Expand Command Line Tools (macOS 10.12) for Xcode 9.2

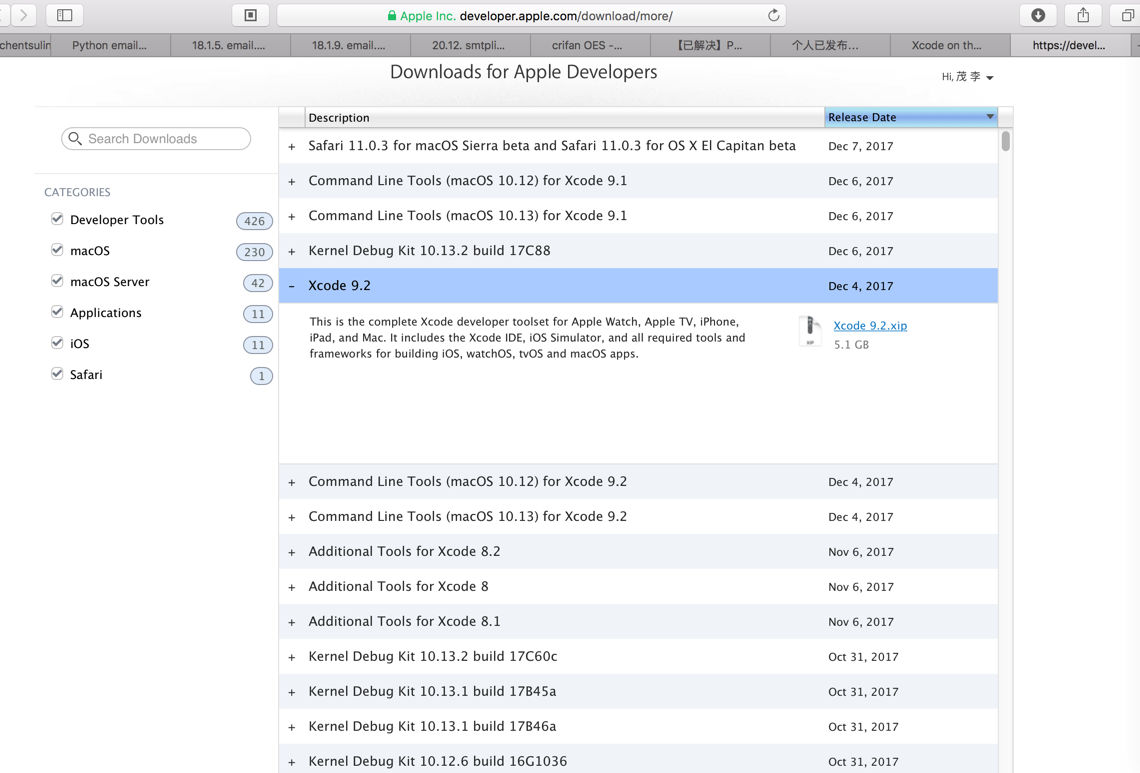(x=292, y=483)
